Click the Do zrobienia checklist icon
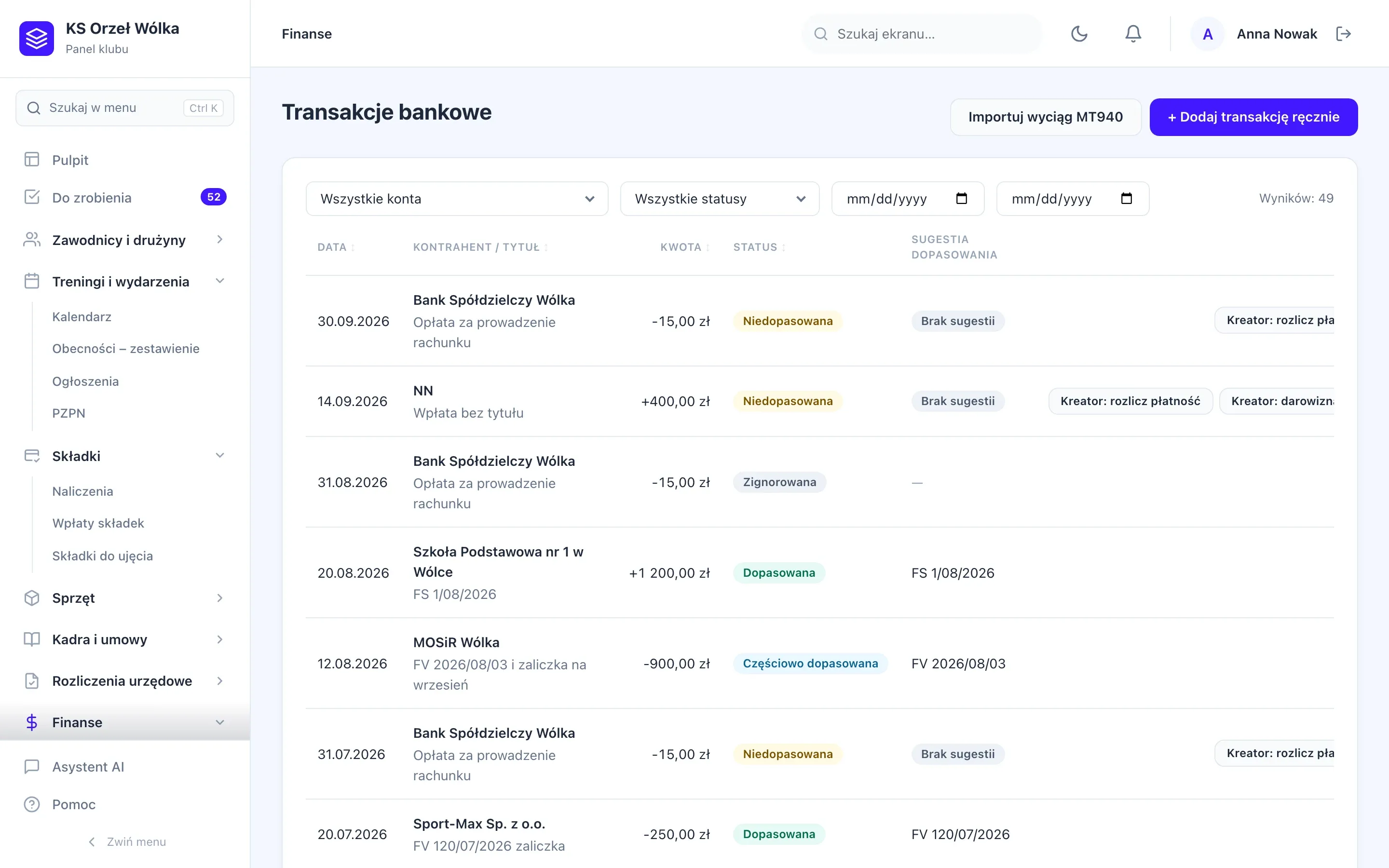 32,198
